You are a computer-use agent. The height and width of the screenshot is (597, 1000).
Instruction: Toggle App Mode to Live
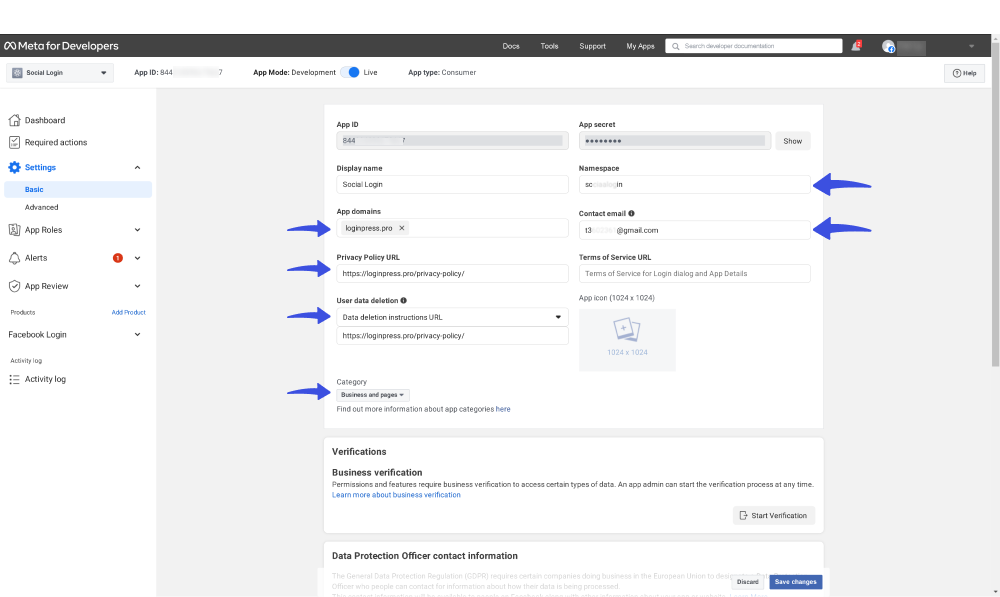point(350,72)
